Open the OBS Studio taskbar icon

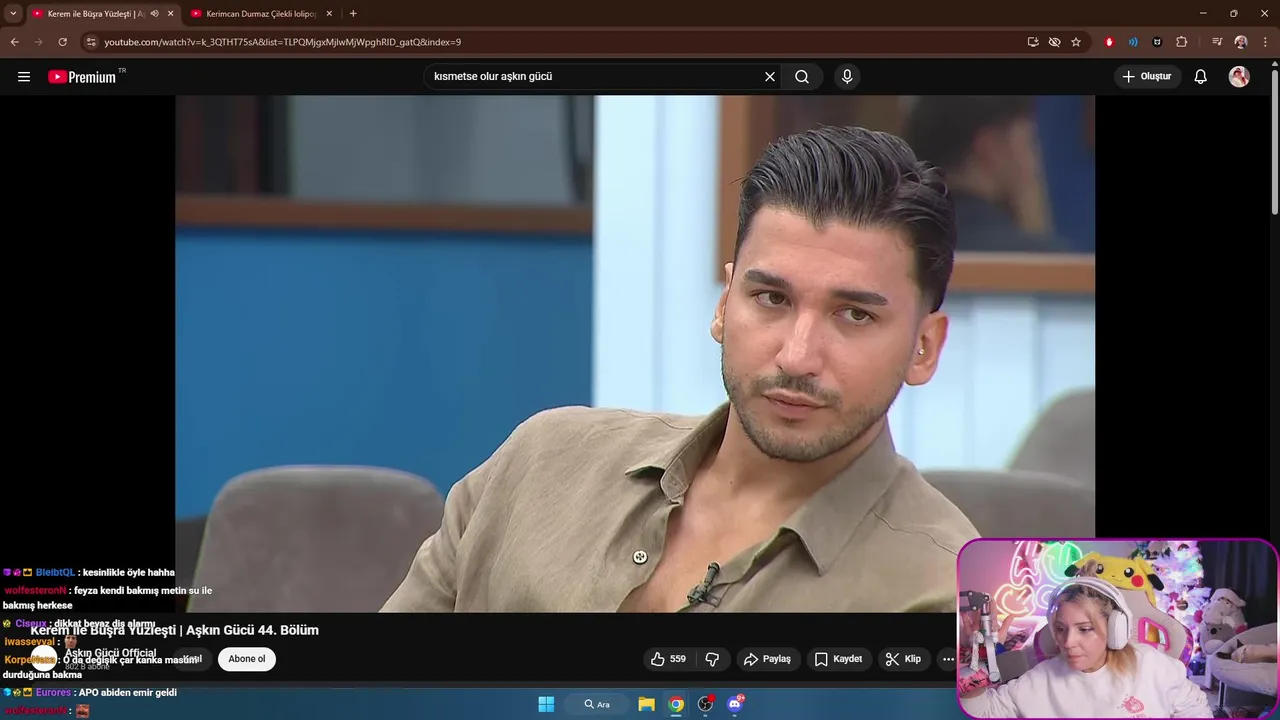tap(706, 704)
